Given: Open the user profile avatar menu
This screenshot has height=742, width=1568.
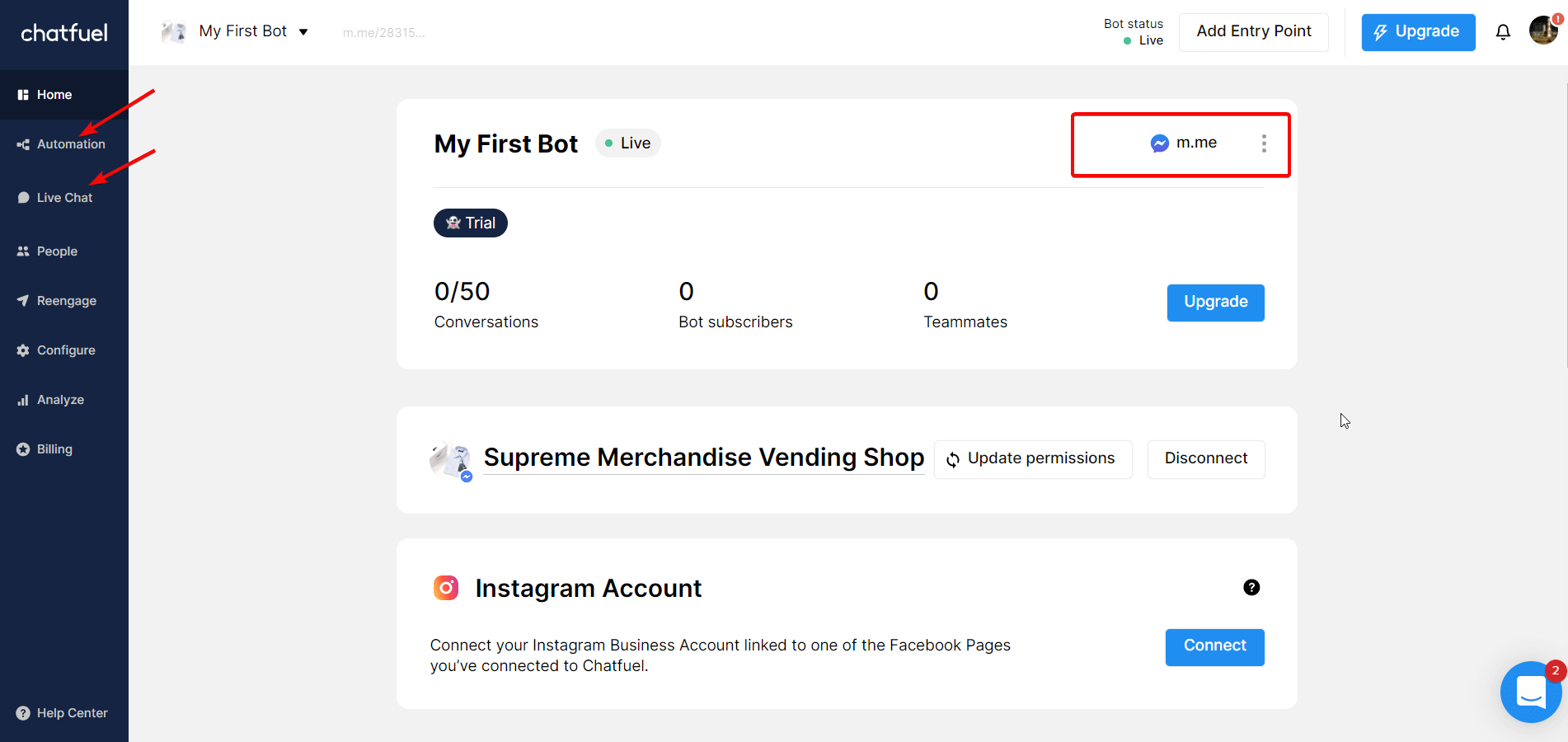Looking at the screenshot, I should [1543, 30].
